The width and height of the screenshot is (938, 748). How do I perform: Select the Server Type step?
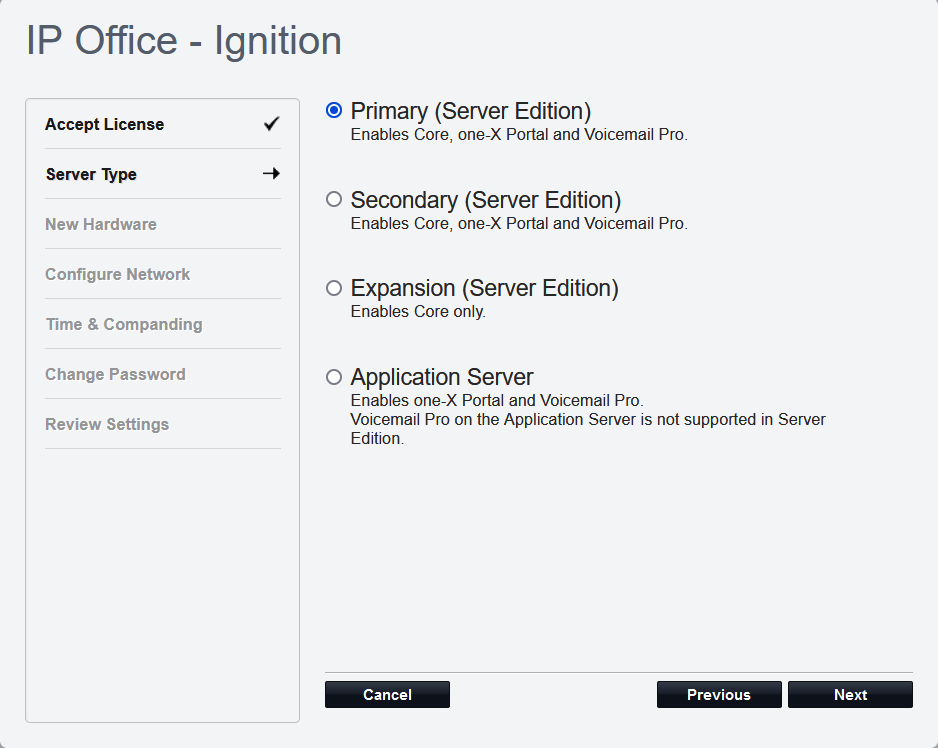[163, 174]
